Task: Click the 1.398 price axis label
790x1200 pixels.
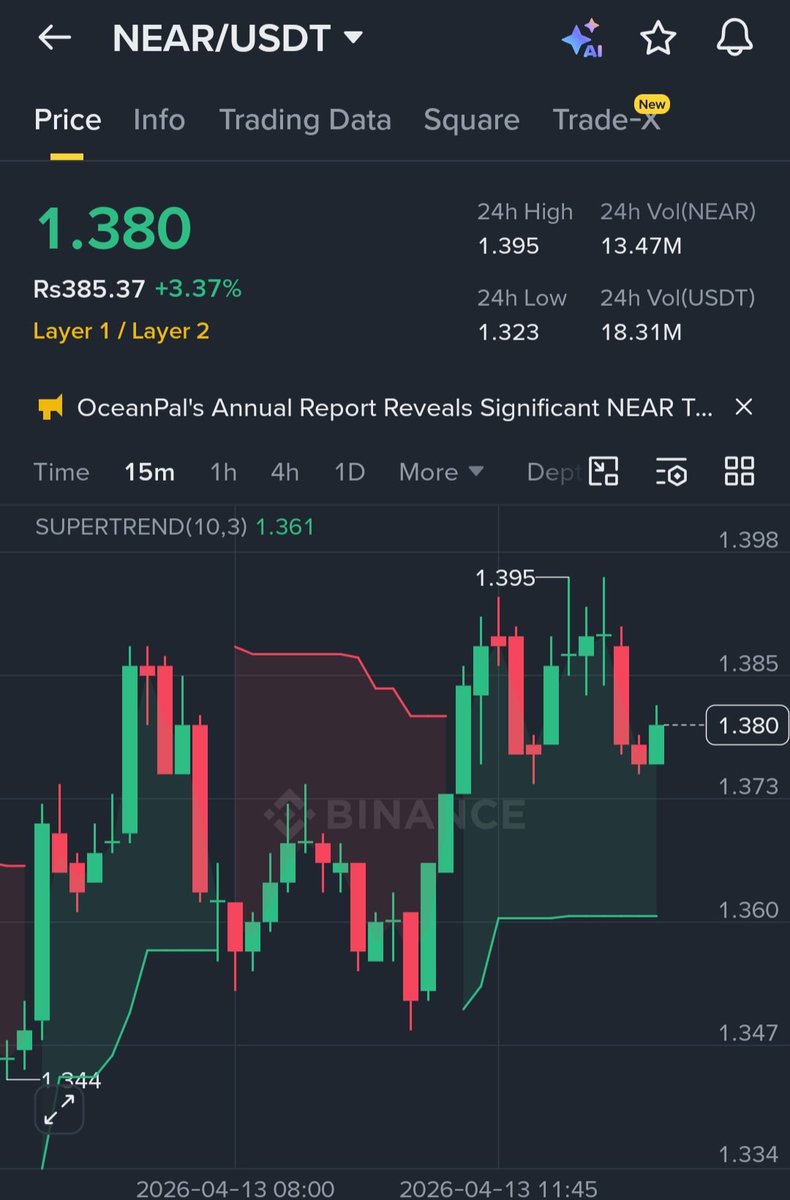Action: 748,541
